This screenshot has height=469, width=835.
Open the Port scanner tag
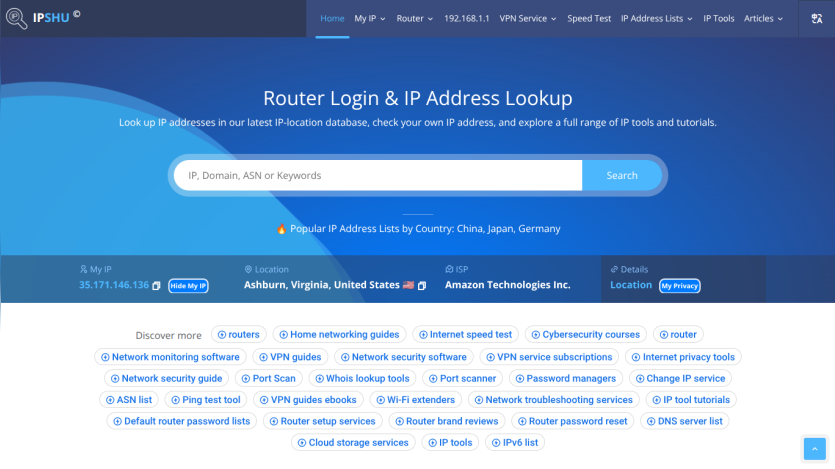coord(463,379)
